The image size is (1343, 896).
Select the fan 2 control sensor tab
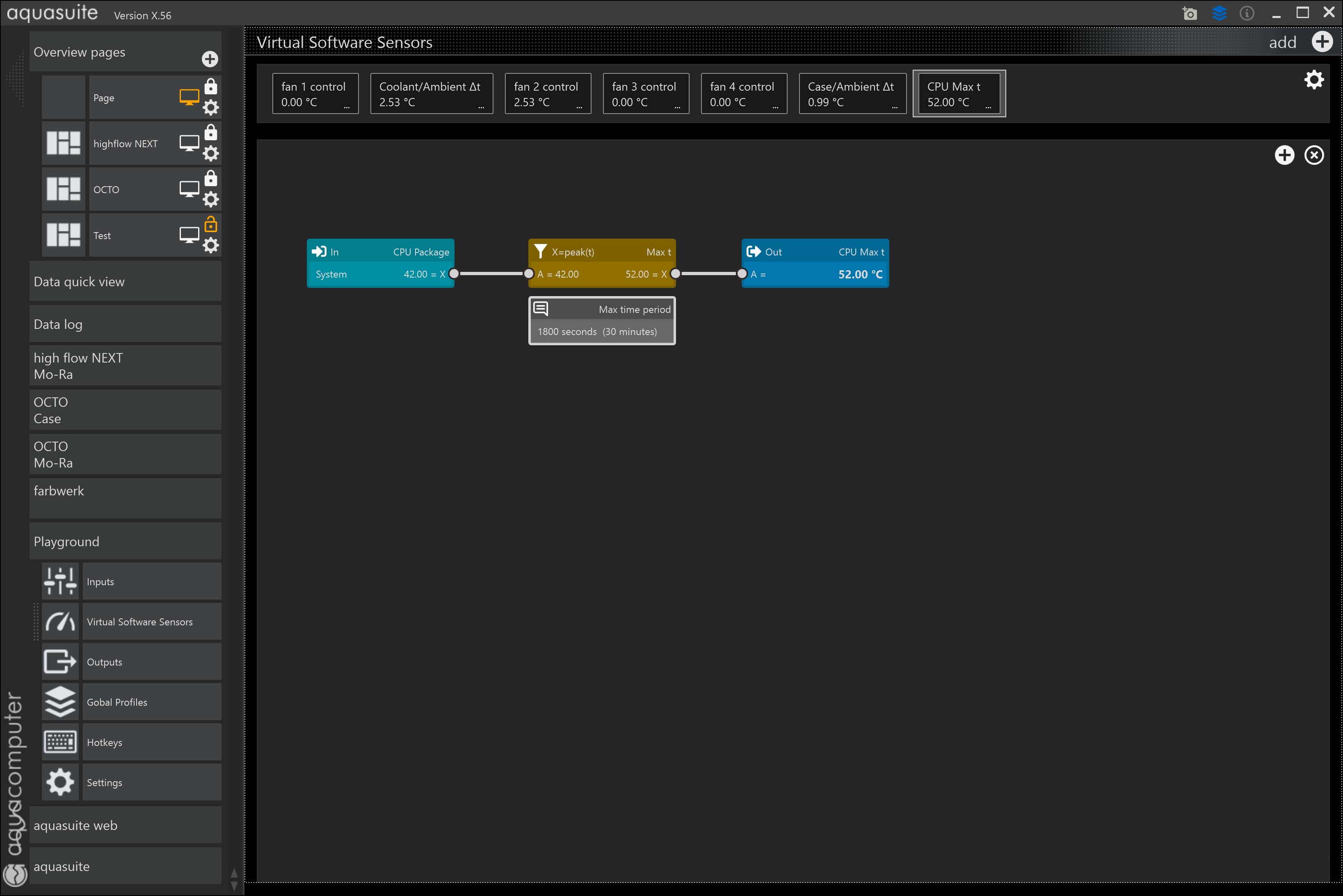point(548,94)
